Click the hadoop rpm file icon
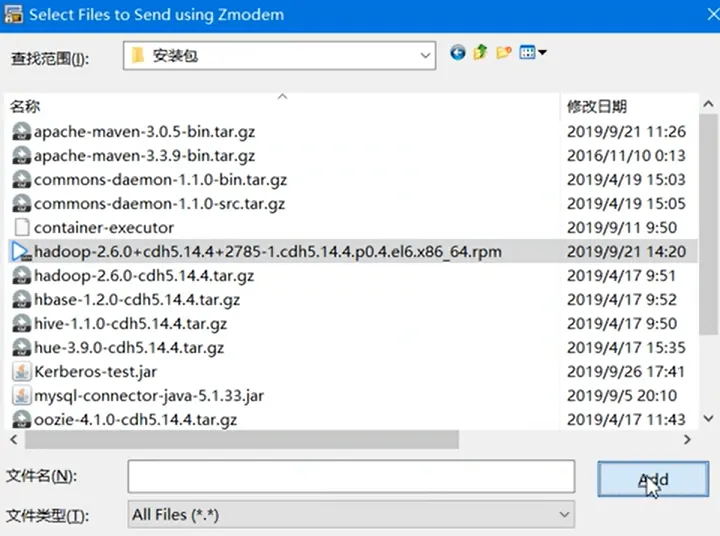 pyautogui.click(x=22, y=252)
